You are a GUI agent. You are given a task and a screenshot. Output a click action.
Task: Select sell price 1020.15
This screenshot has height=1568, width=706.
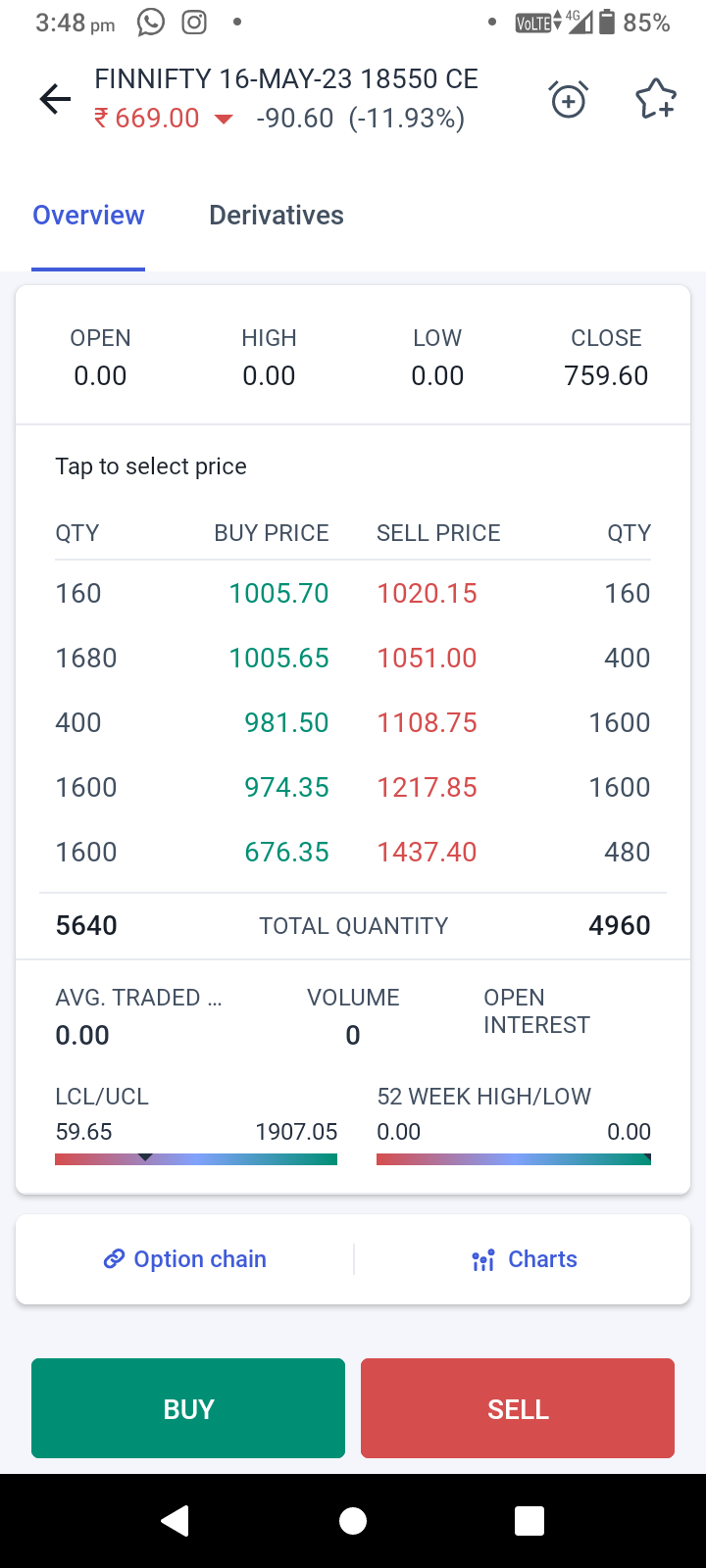point(428,593)
